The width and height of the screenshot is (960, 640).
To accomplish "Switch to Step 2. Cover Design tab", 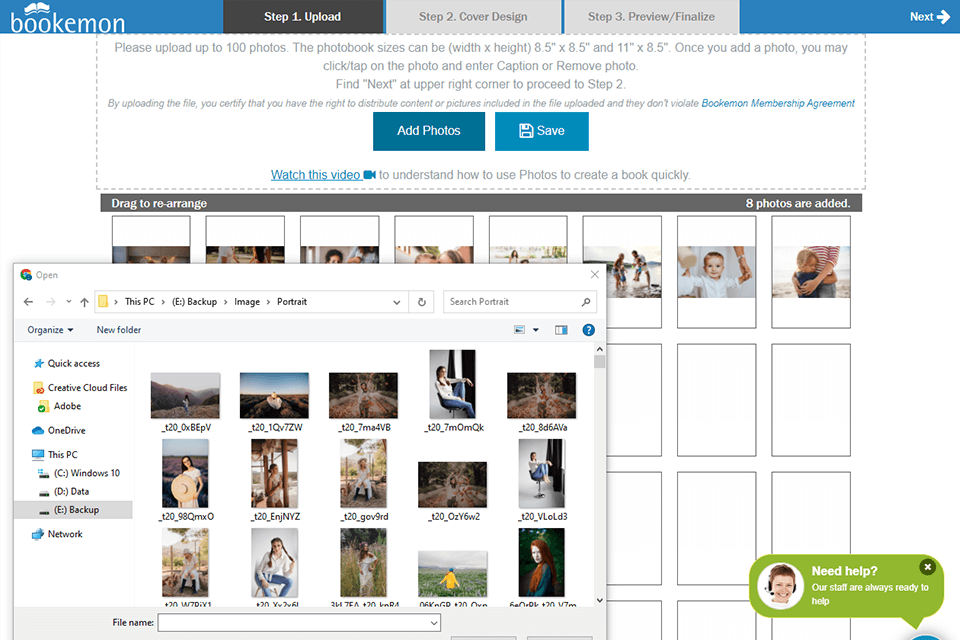I will tap(473, 17).
